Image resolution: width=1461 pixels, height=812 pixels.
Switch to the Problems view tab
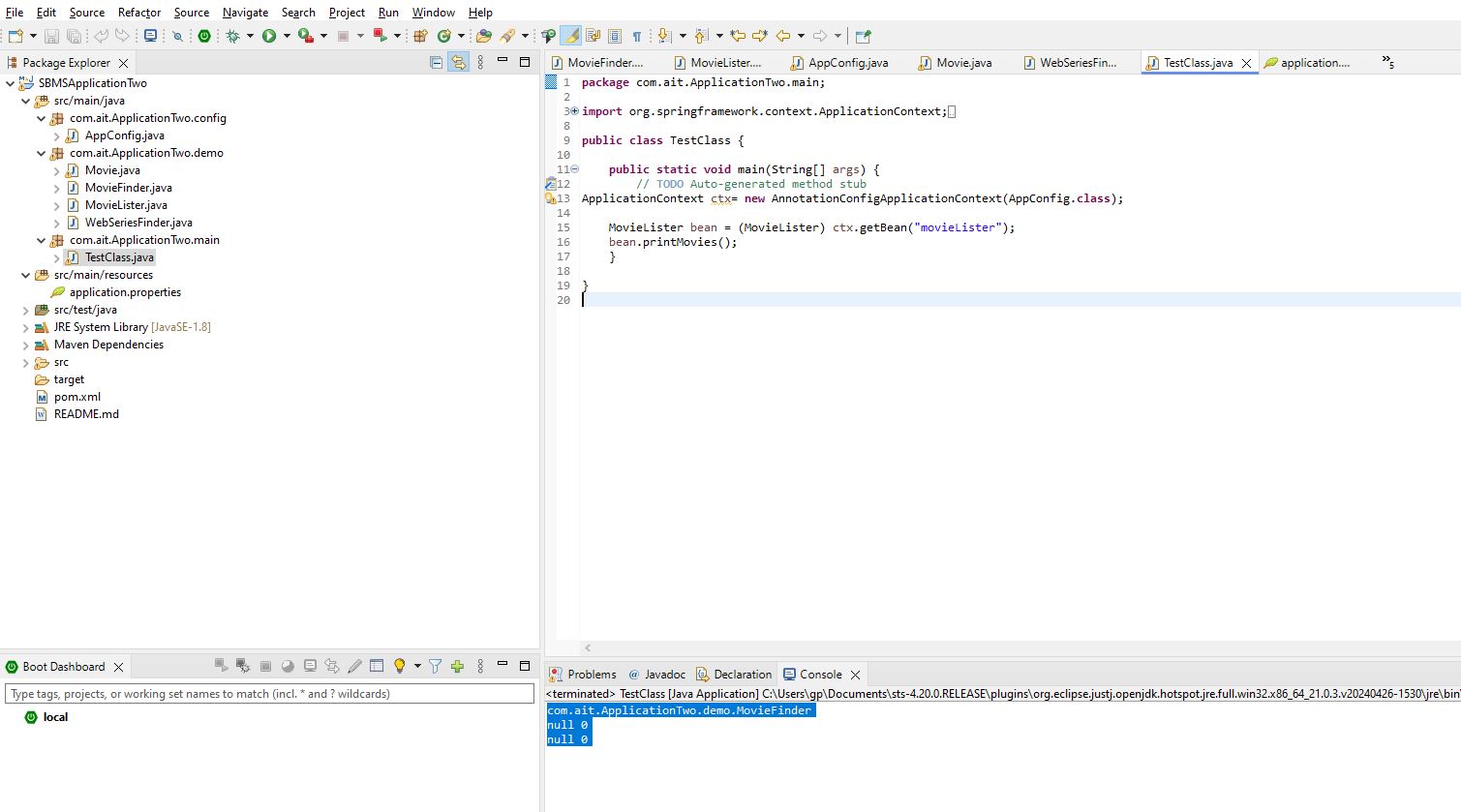(x=591, y=674)
